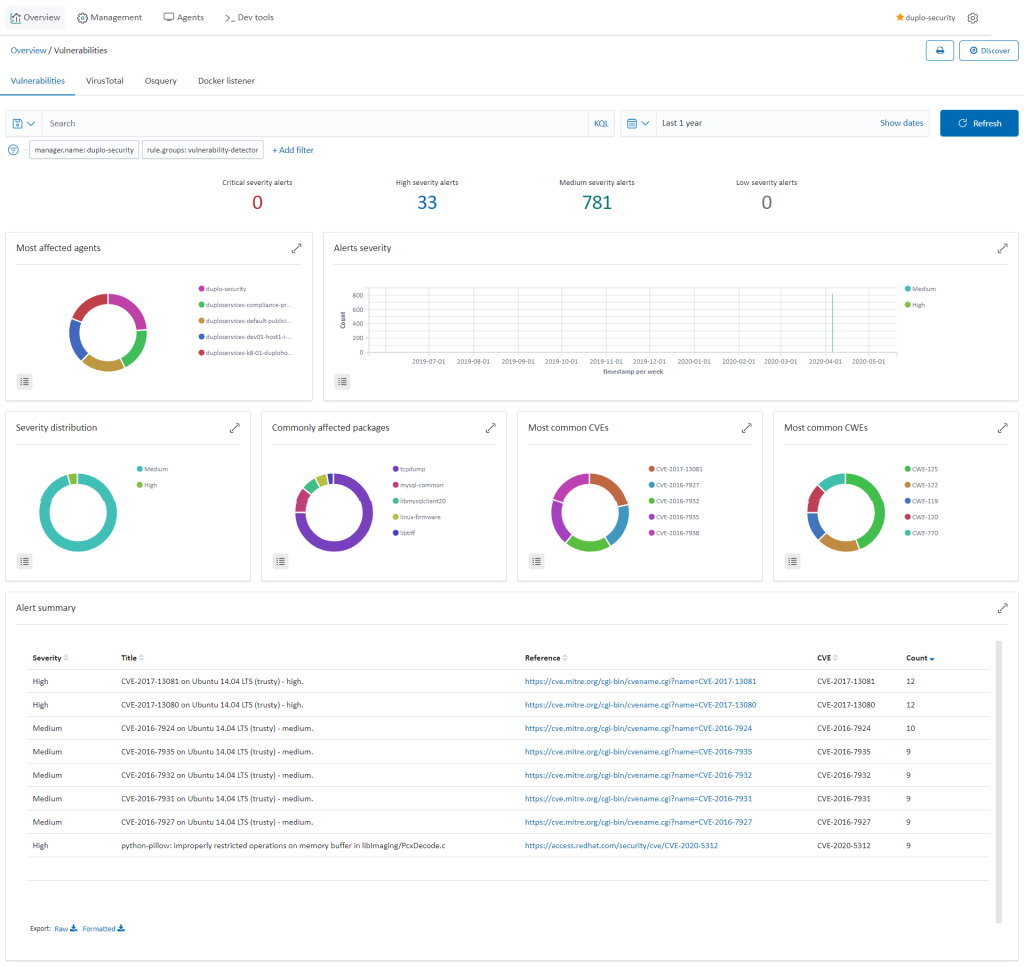Toggle the Medium series in Alerts severity legend
1024x966 pixels.
[923, 289]
